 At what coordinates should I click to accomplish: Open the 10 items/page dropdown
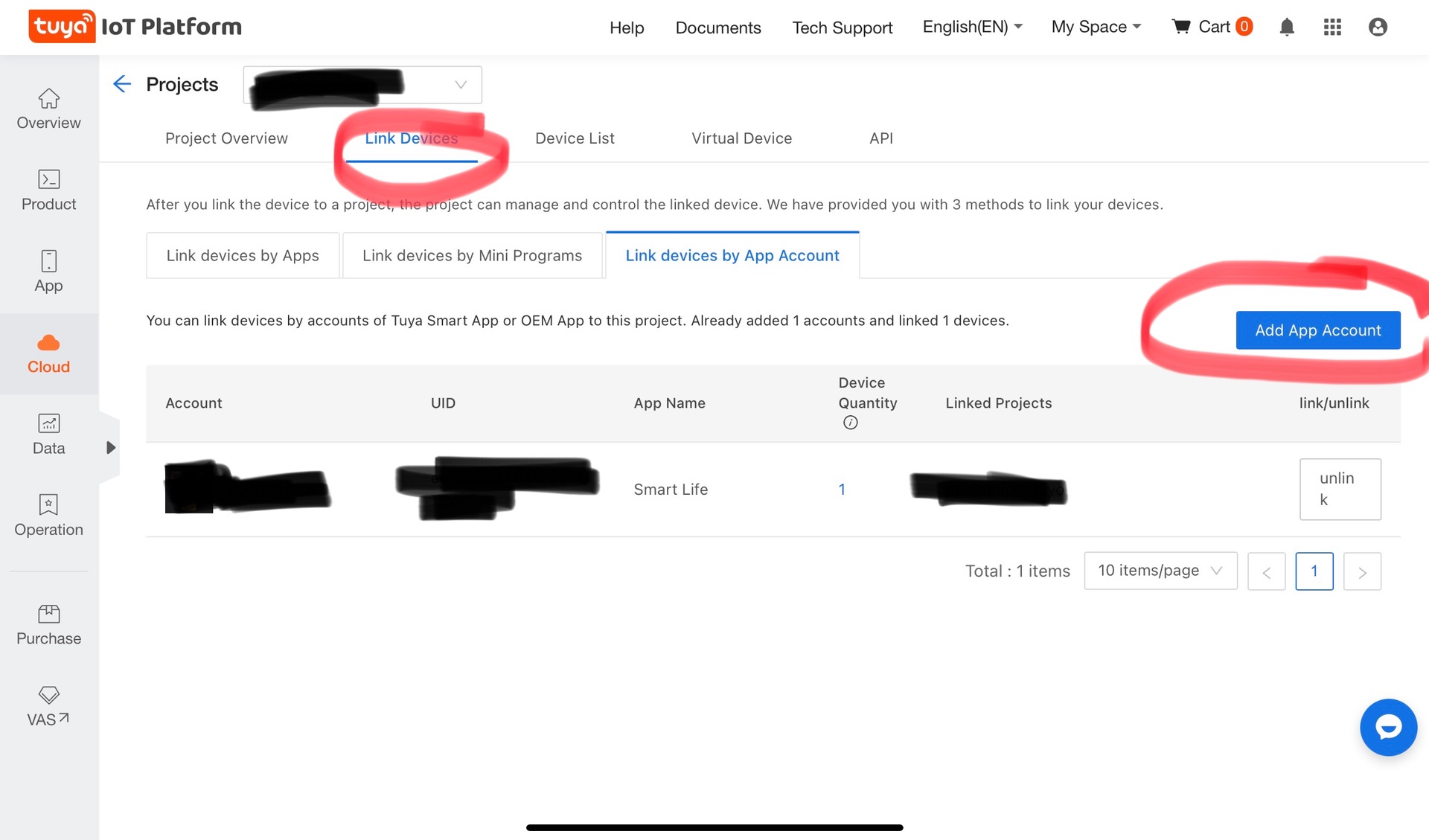coord(1160,571)
